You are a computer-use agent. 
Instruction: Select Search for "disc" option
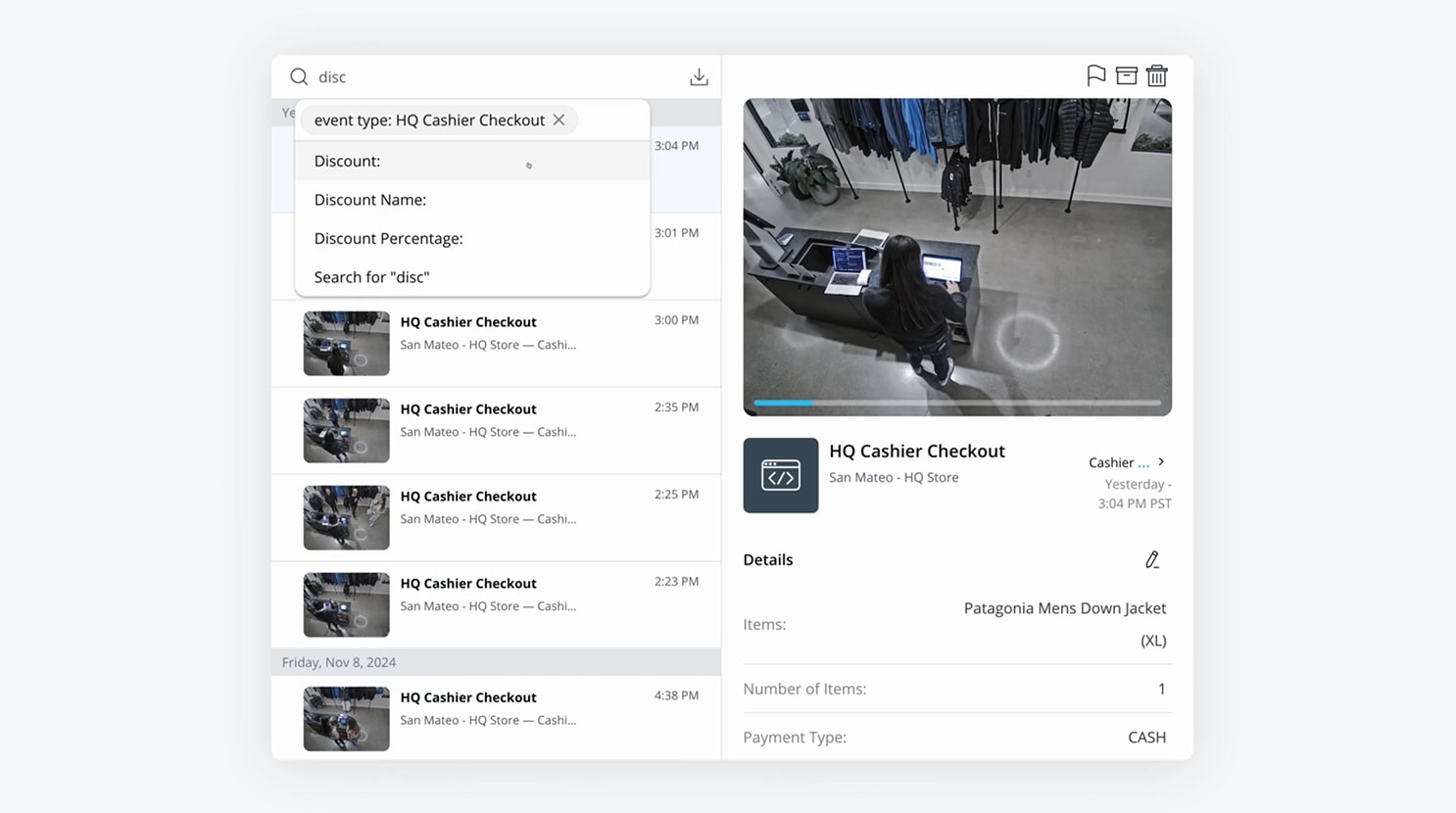(x=372, y=277)
